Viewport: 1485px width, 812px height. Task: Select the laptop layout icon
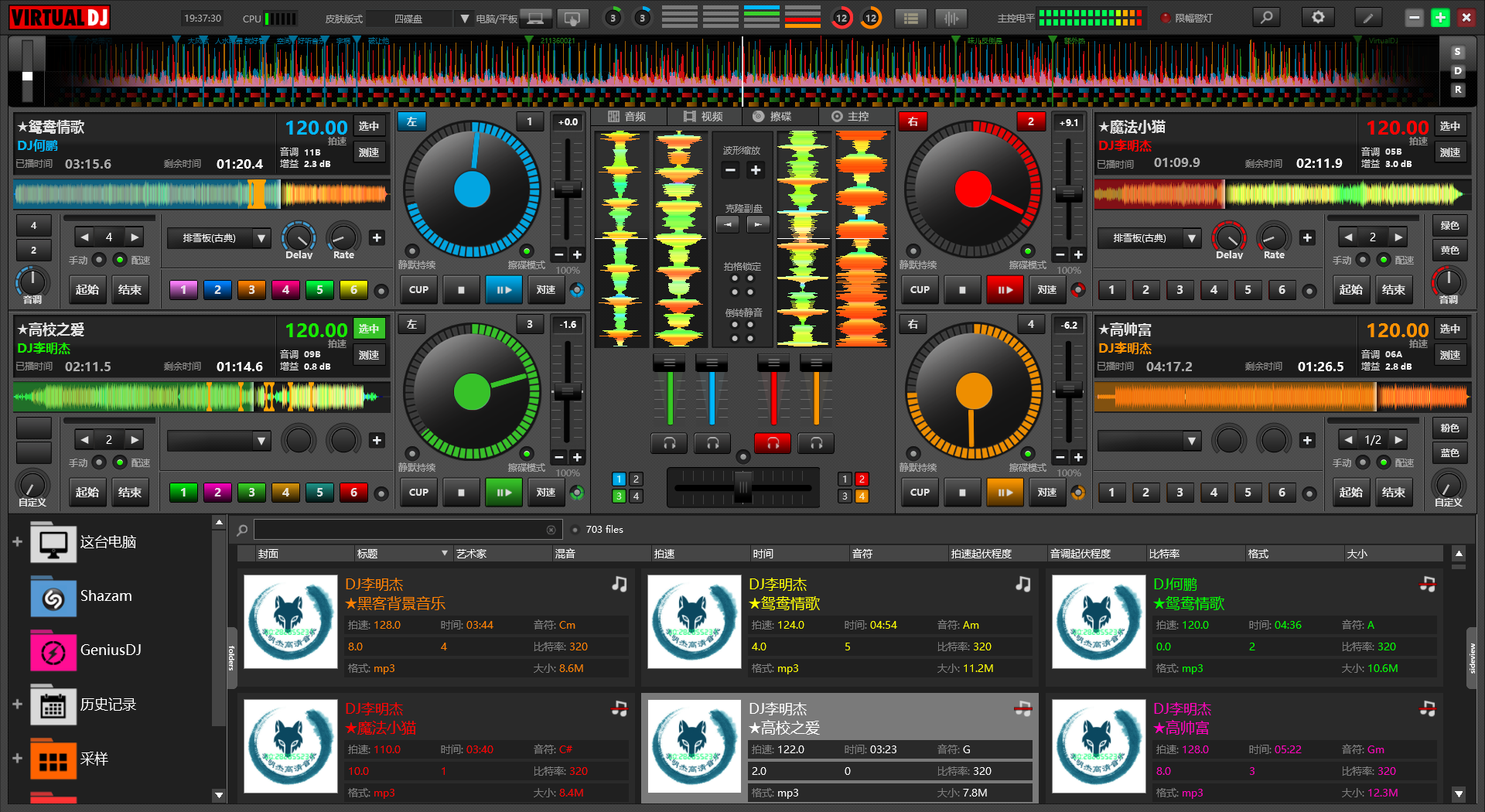tap(536, 18)
